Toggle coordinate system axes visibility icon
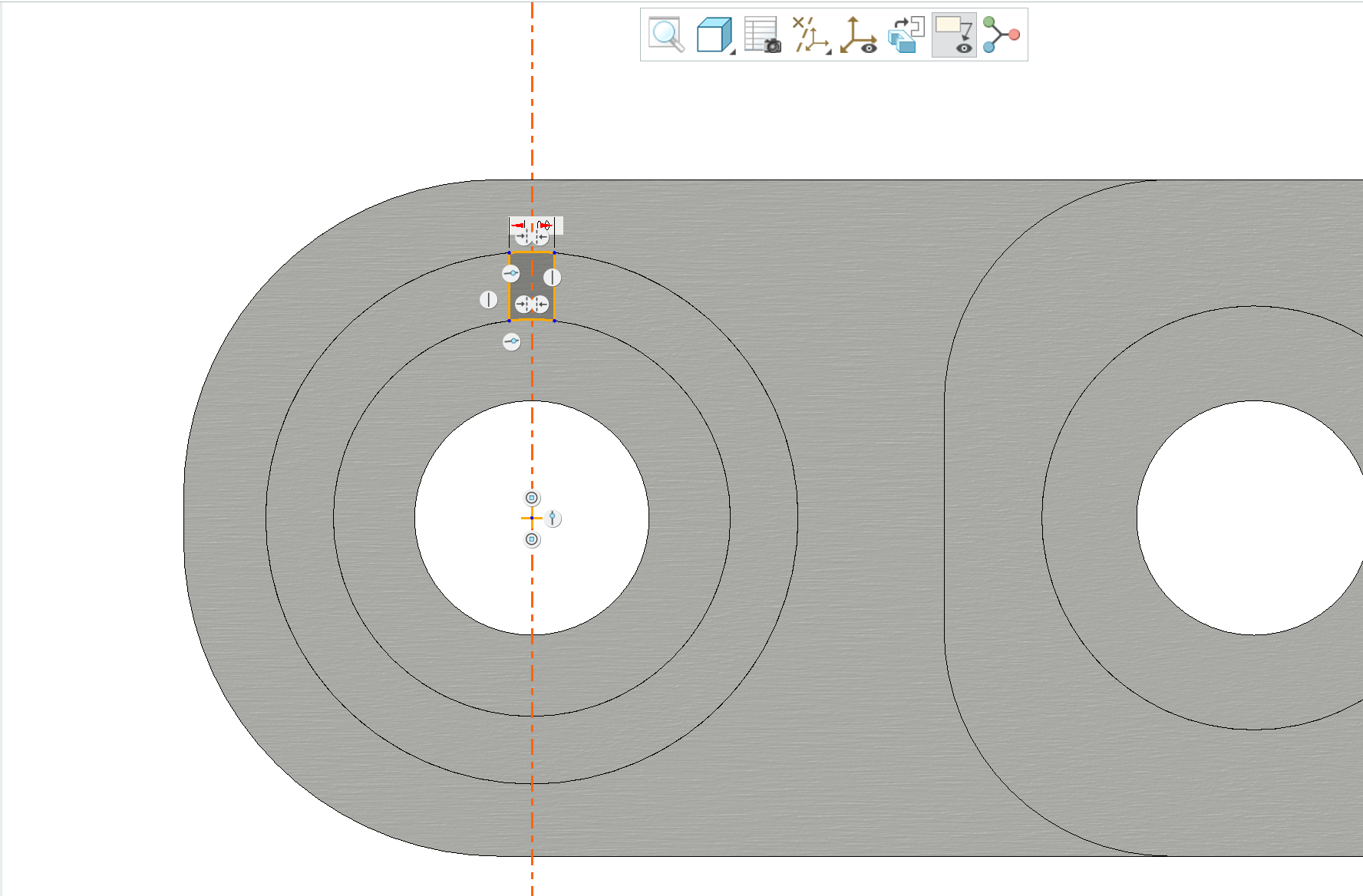The image size is (1363, 896). point(858,35)
